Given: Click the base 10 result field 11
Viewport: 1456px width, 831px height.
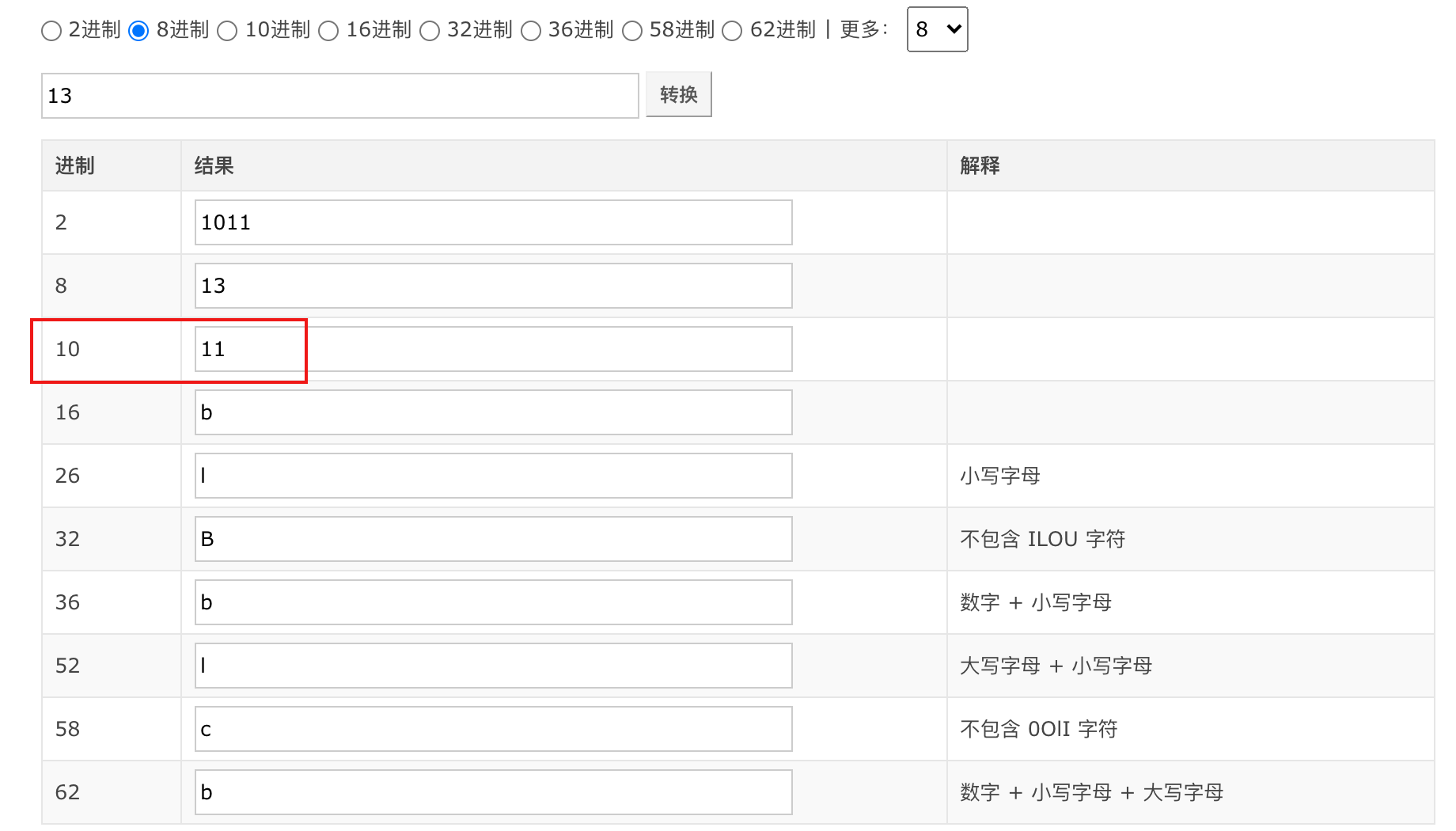Looking at the screenshot, I should [494, 349].
